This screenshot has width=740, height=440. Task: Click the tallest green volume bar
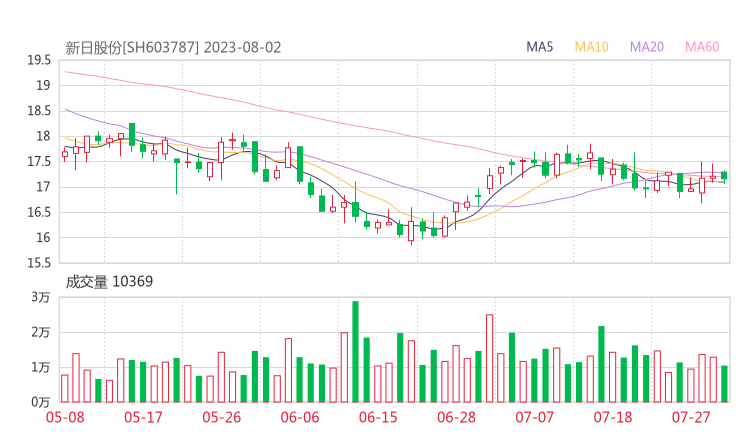355,352
